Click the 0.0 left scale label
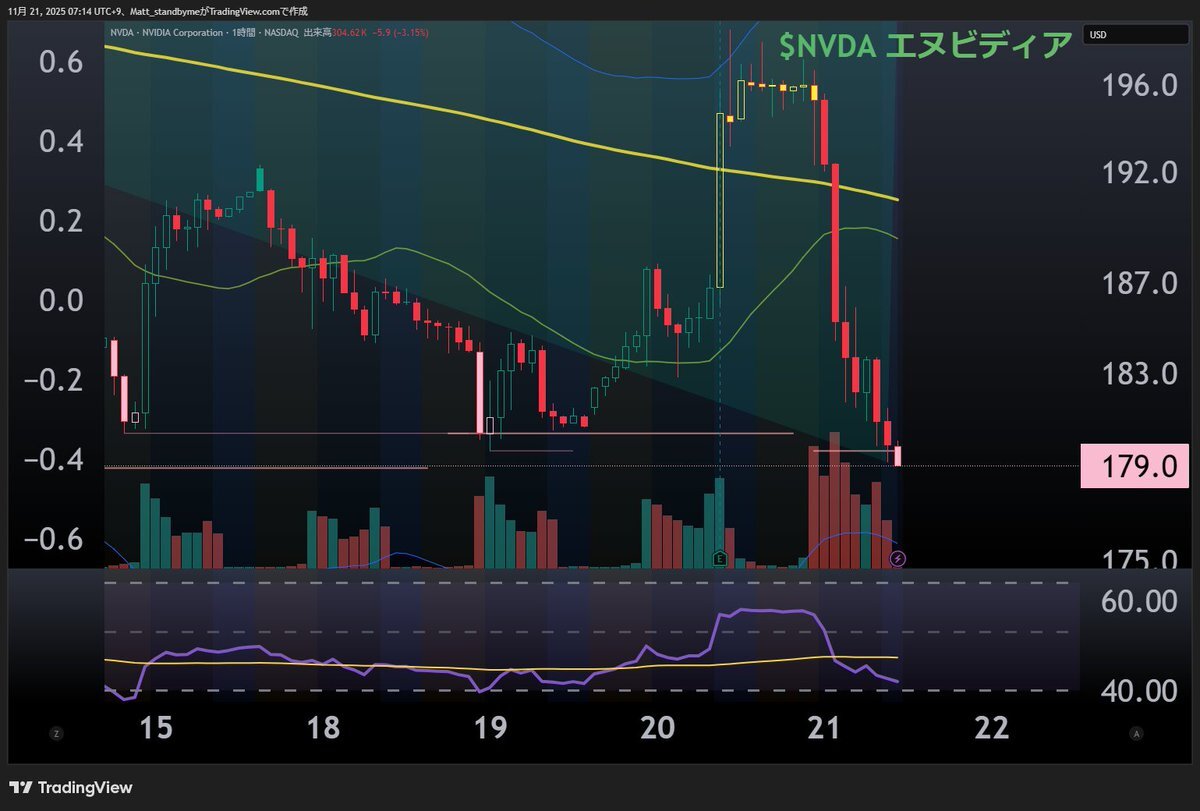Screen dimensions: 1200x811 pyautogui.click(x=61, y=301)
